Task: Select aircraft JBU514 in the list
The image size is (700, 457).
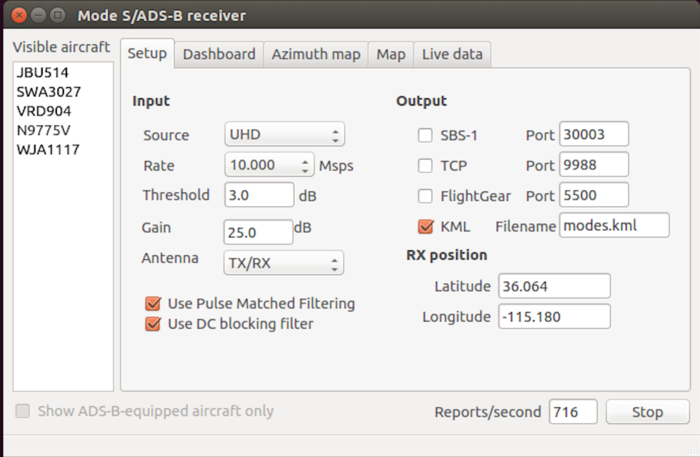Action: pos(34,74)
